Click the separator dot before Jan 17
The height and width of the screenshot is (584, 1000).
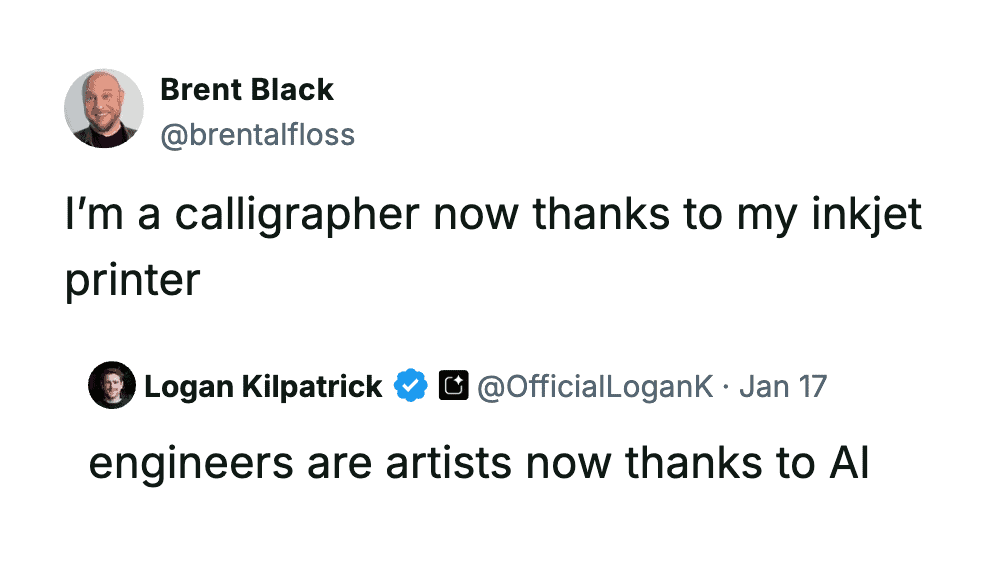click(725, 386)
